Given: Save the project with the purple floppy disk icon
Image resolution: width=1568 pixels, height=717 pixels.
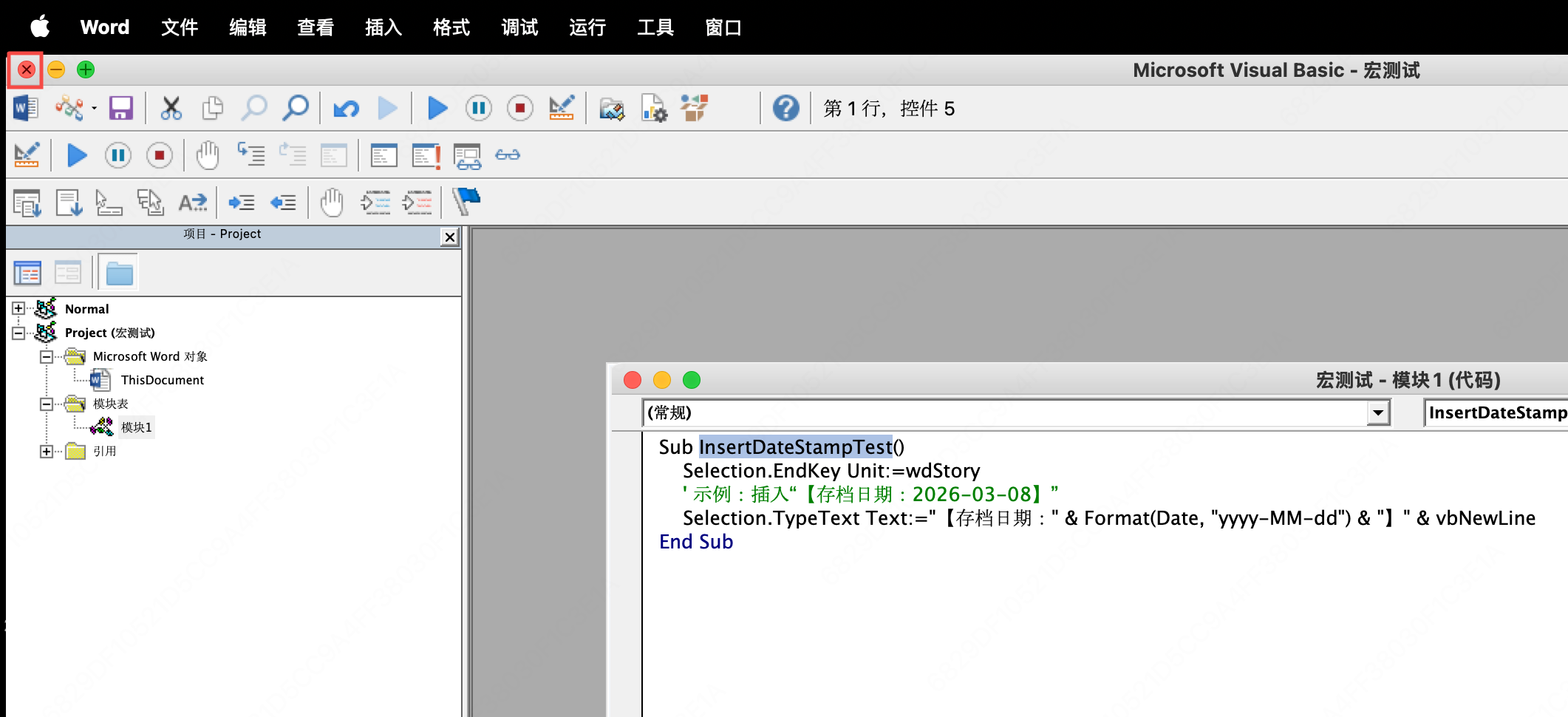Looking at the screenshot, I should (x=121, y=109).
